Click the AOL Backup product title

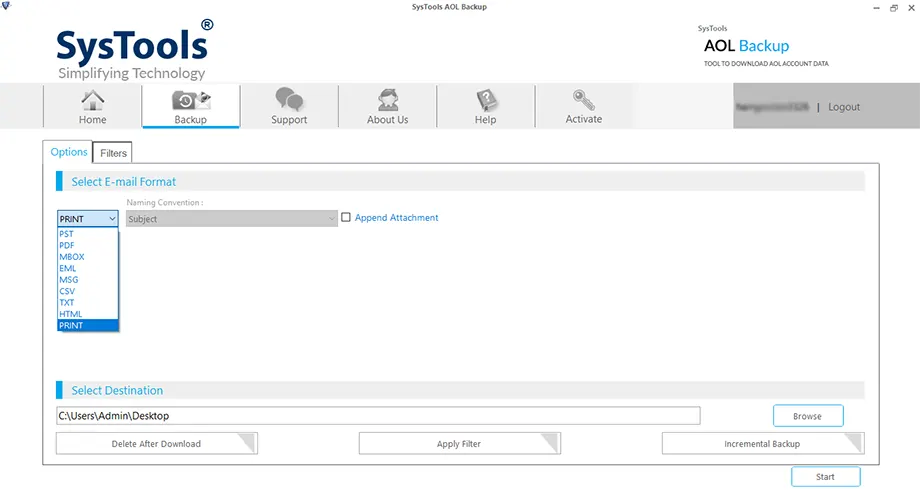[x=746, y=46]
